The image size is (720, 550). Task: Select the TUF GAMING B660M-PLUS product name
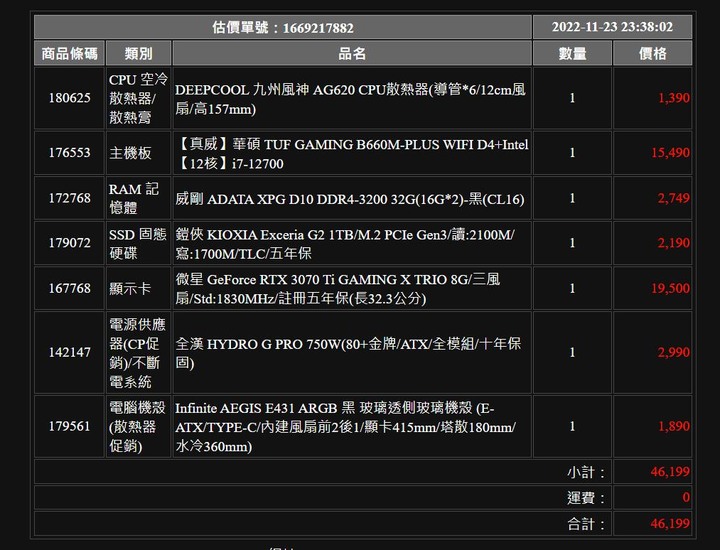[x=352, y=154]
